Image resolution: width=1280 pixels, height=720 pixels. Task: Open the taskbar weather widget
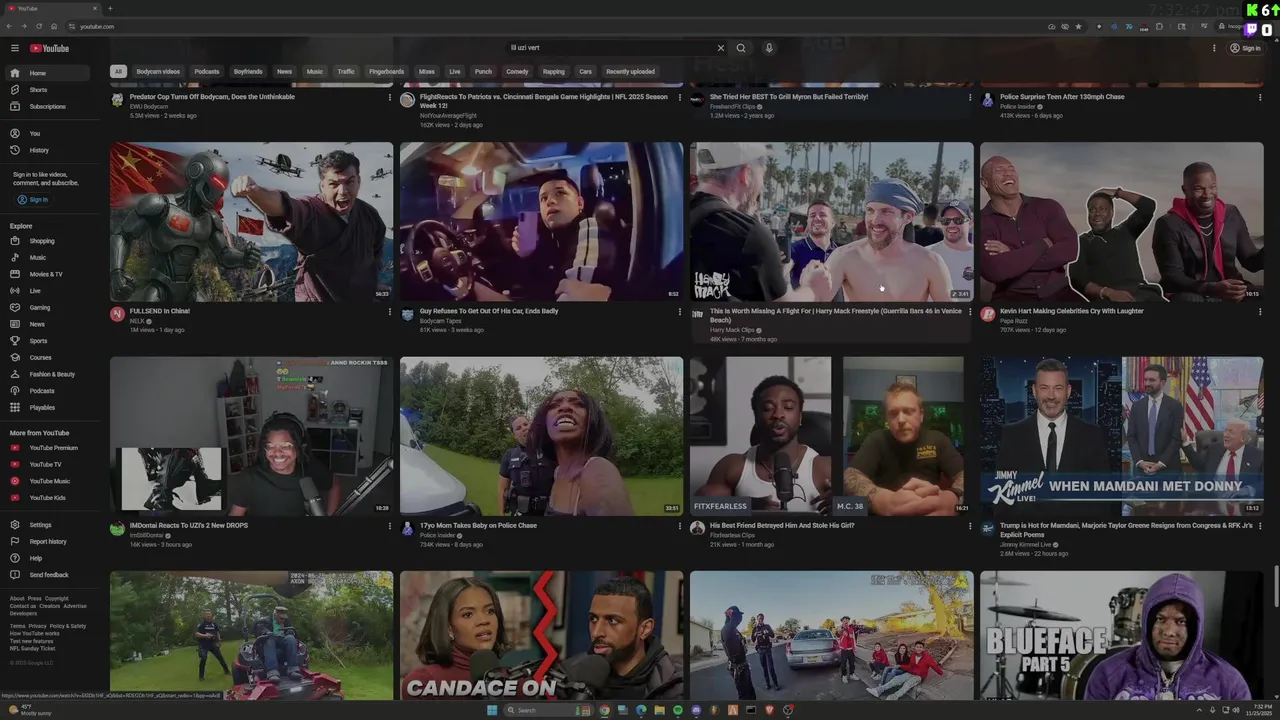[30, 710]
